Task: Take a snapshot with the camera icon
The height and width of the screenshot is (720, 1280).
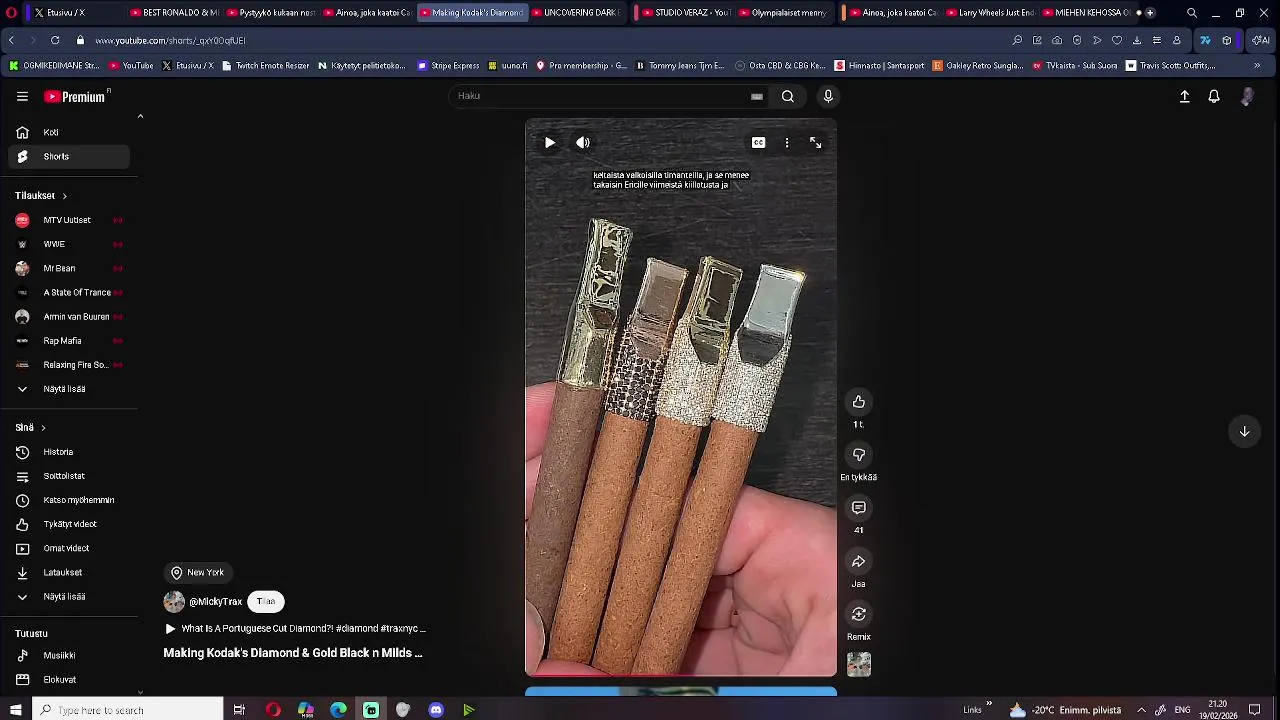Action: pyautogui.click(x=1057, y=41)
